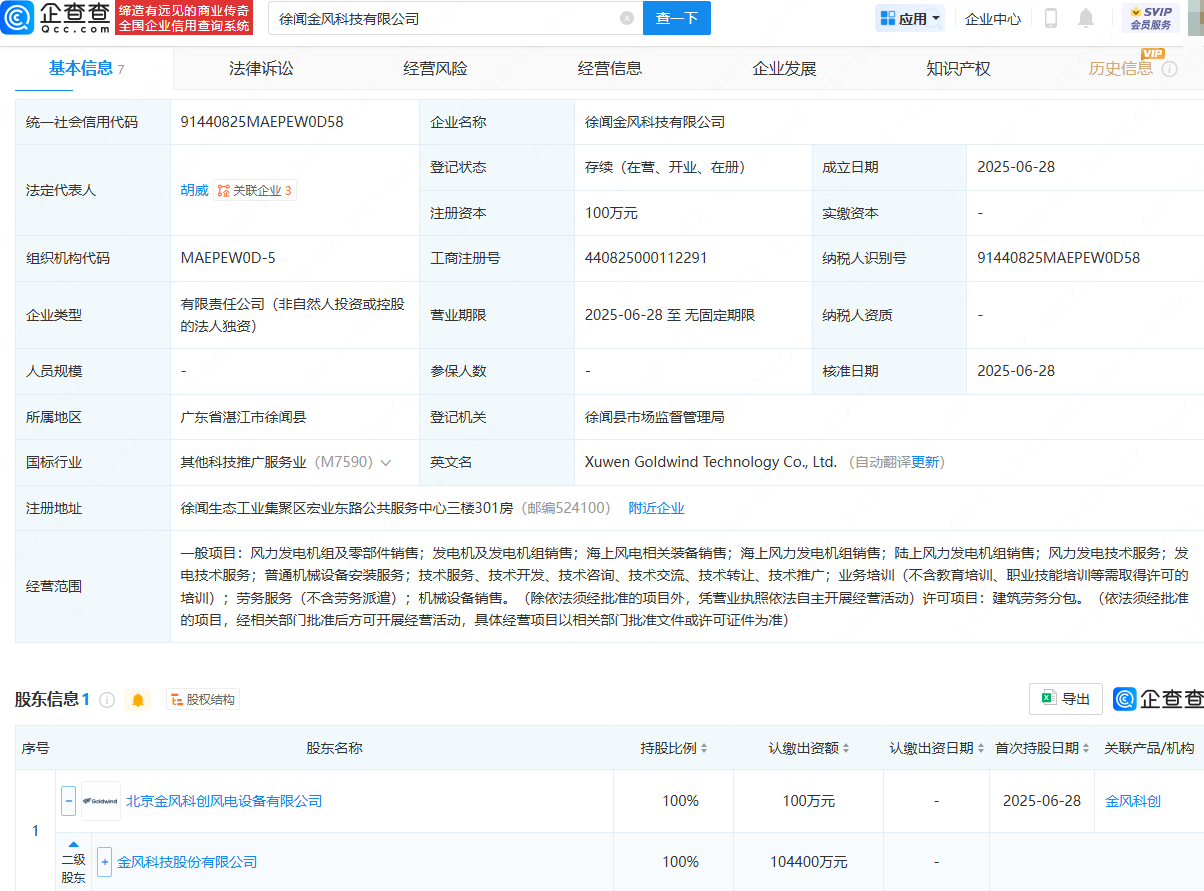
Task: Open SVIP 会员服务
Action: pyautogui.click(x=1151, y=18)
